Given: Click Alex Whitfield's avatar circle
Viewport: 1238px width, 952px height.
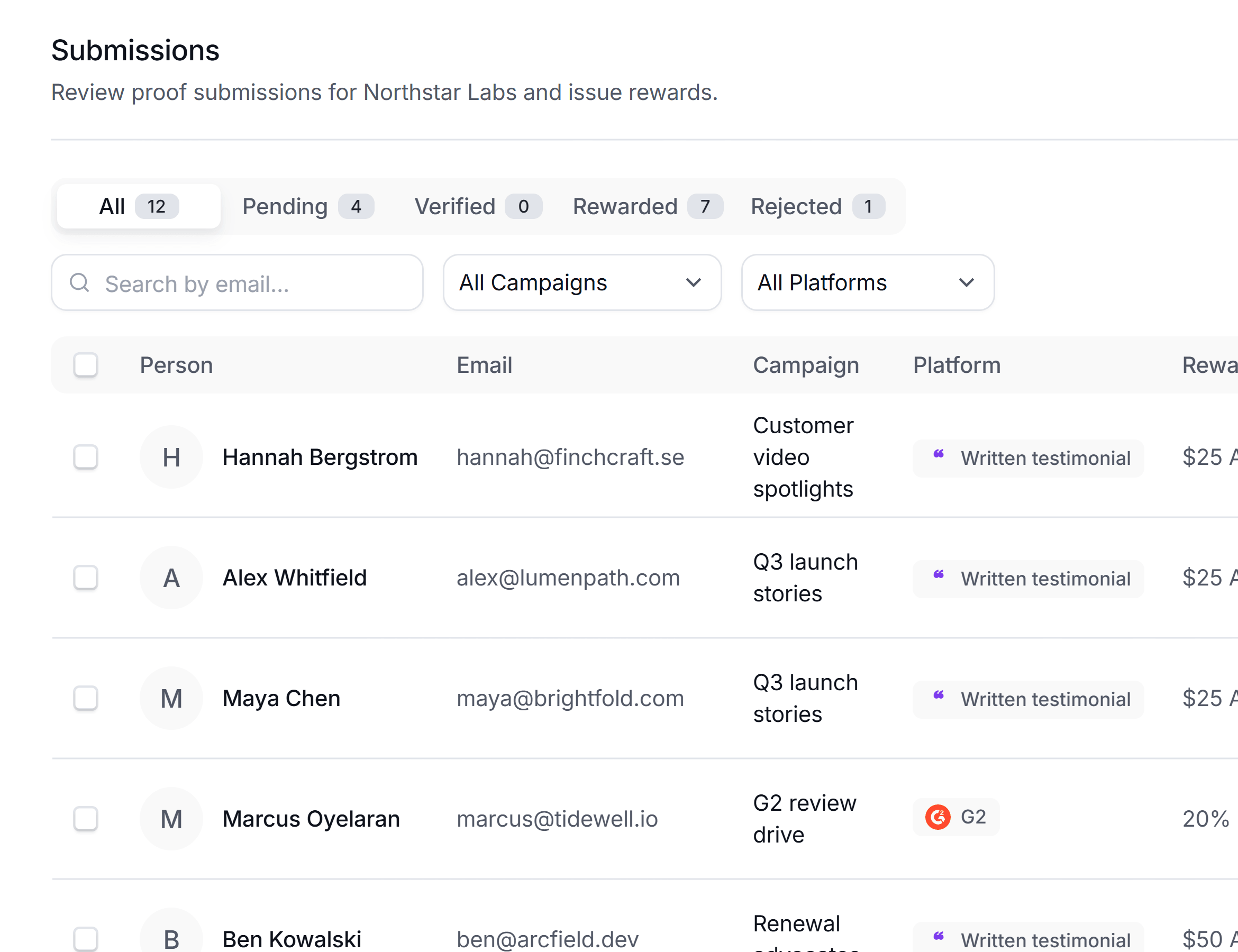Looking at the screenshot, I should pos(171,578).
